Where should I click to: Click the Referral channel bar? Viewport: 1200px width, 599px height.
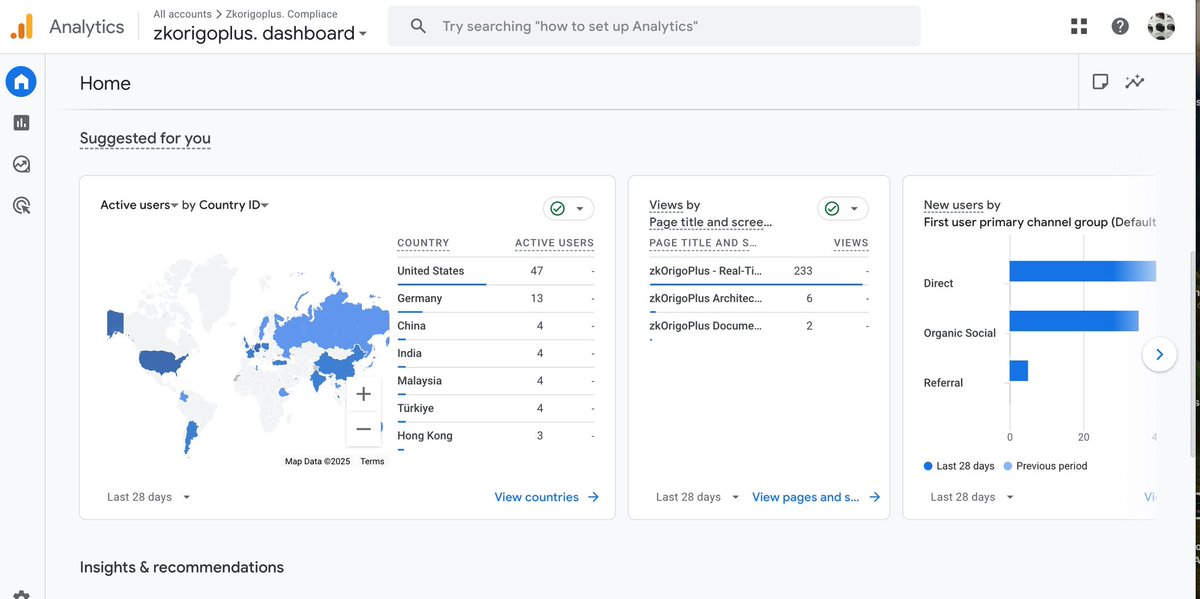tap(1018, 371)
